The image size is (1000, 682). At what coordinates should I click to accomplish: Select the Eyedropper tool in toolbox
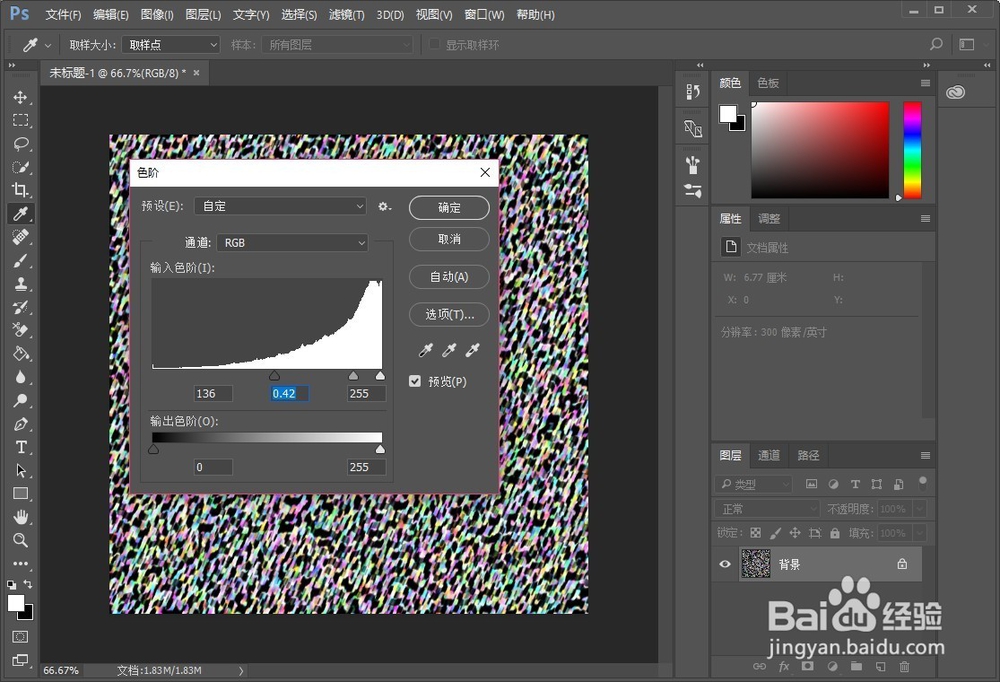(x=20, y=214)
